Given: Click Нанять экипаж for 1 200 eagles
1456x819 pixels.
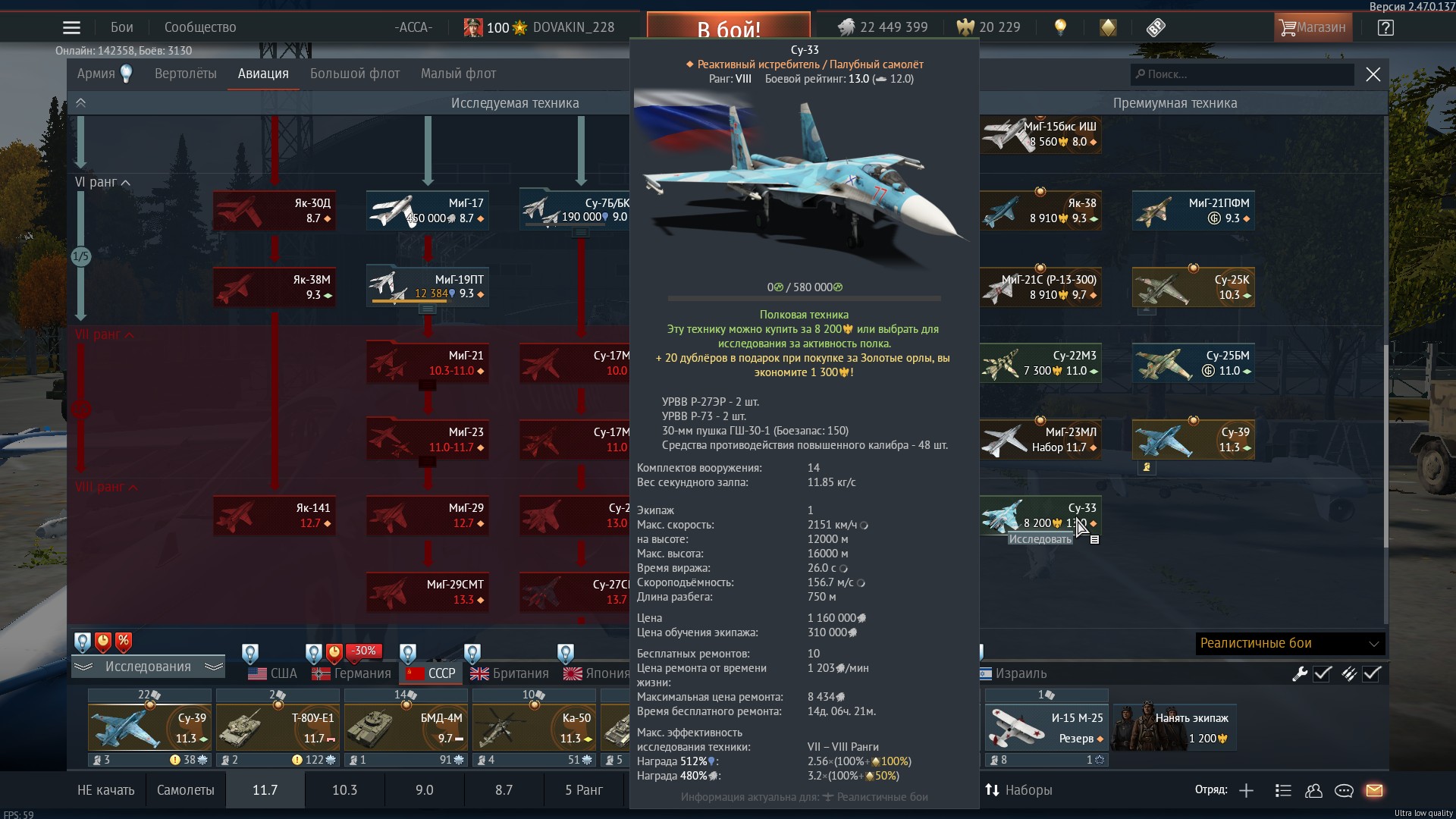Looking at the screenshot, I should pos(1175,728).
